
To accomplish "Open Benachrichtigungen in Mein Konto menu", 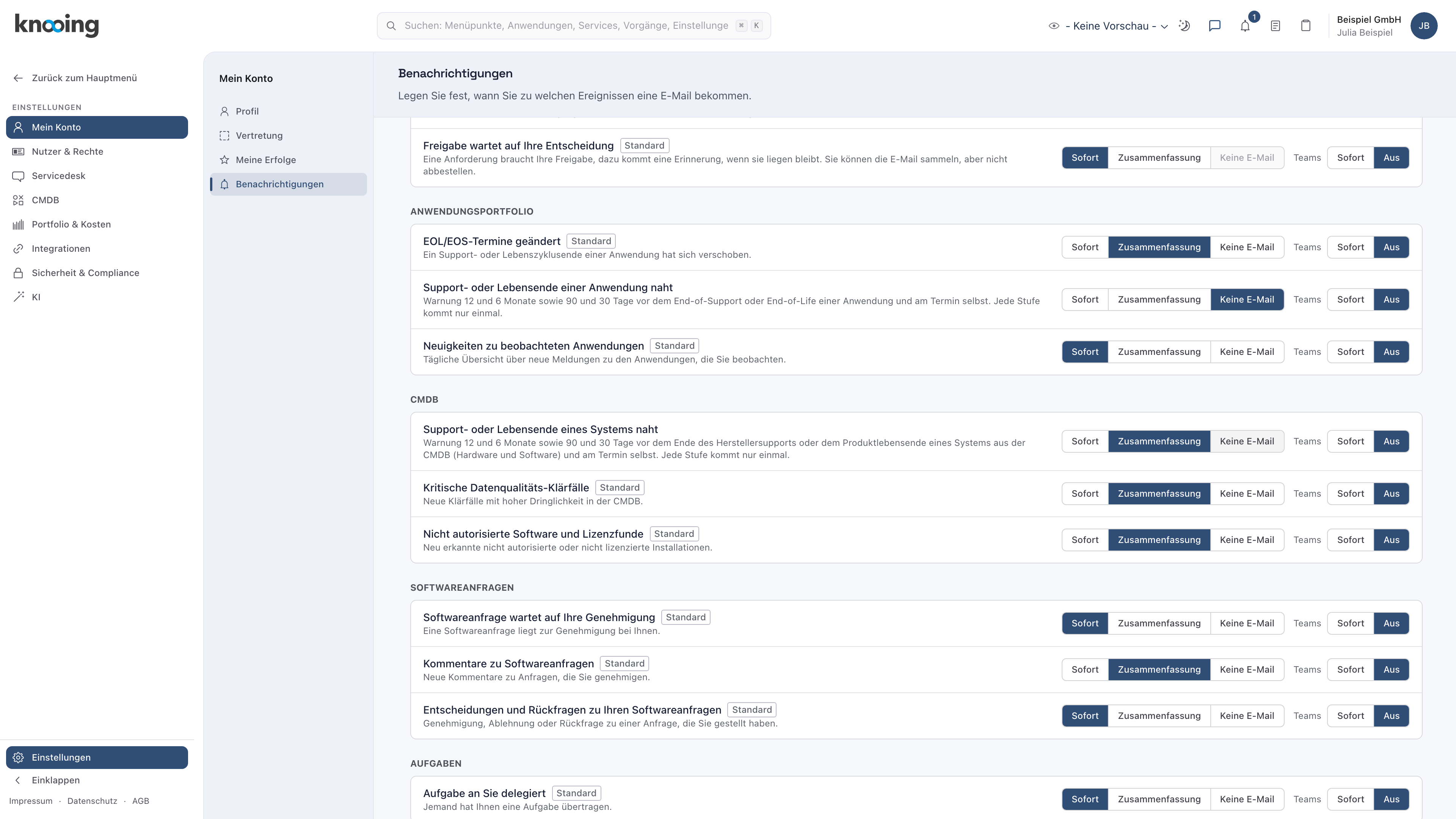I will coord(288,184).
